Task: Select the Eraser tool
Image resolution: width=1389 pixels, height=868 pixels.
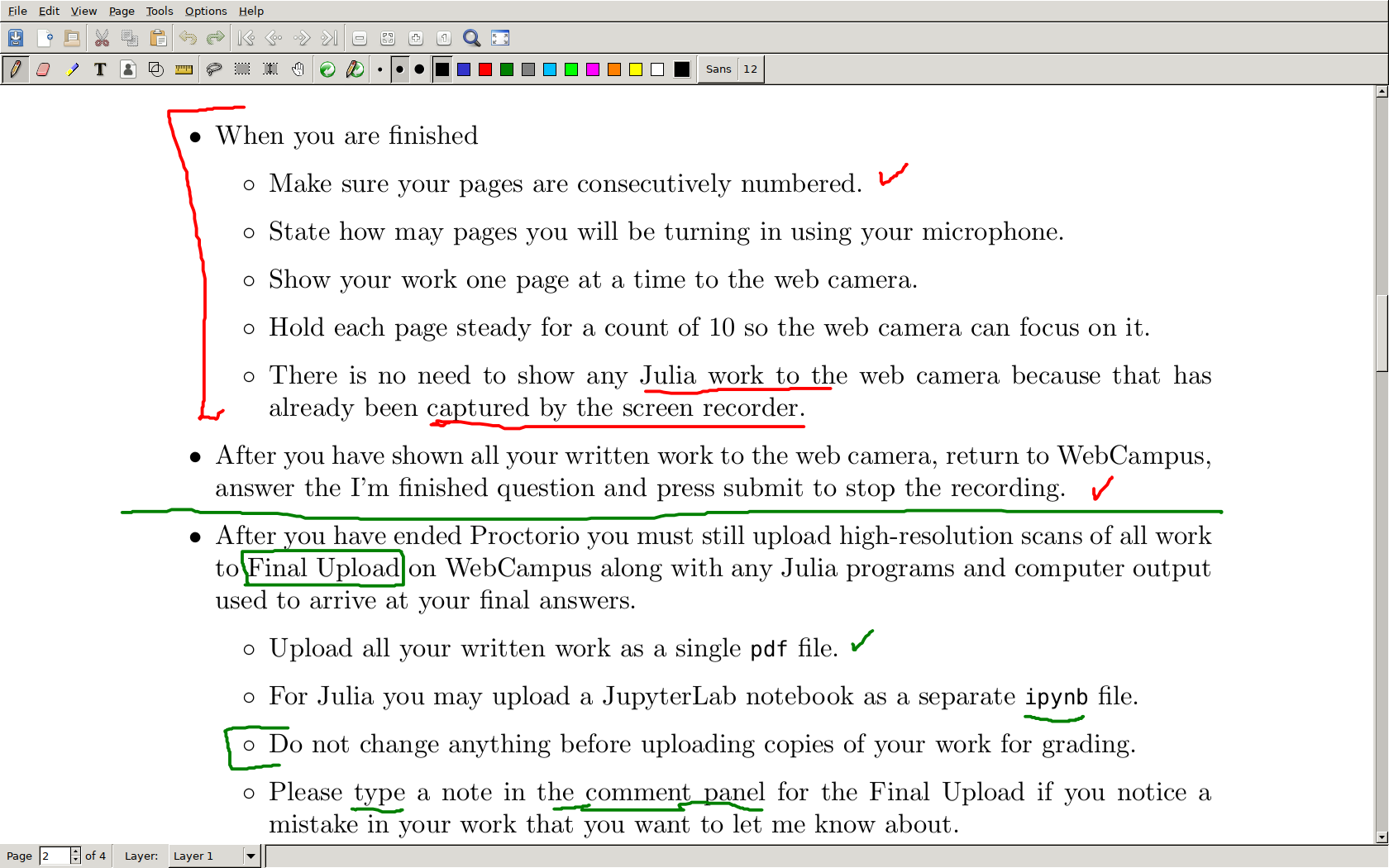Action: pyautogui.click(x=43, y=69)
